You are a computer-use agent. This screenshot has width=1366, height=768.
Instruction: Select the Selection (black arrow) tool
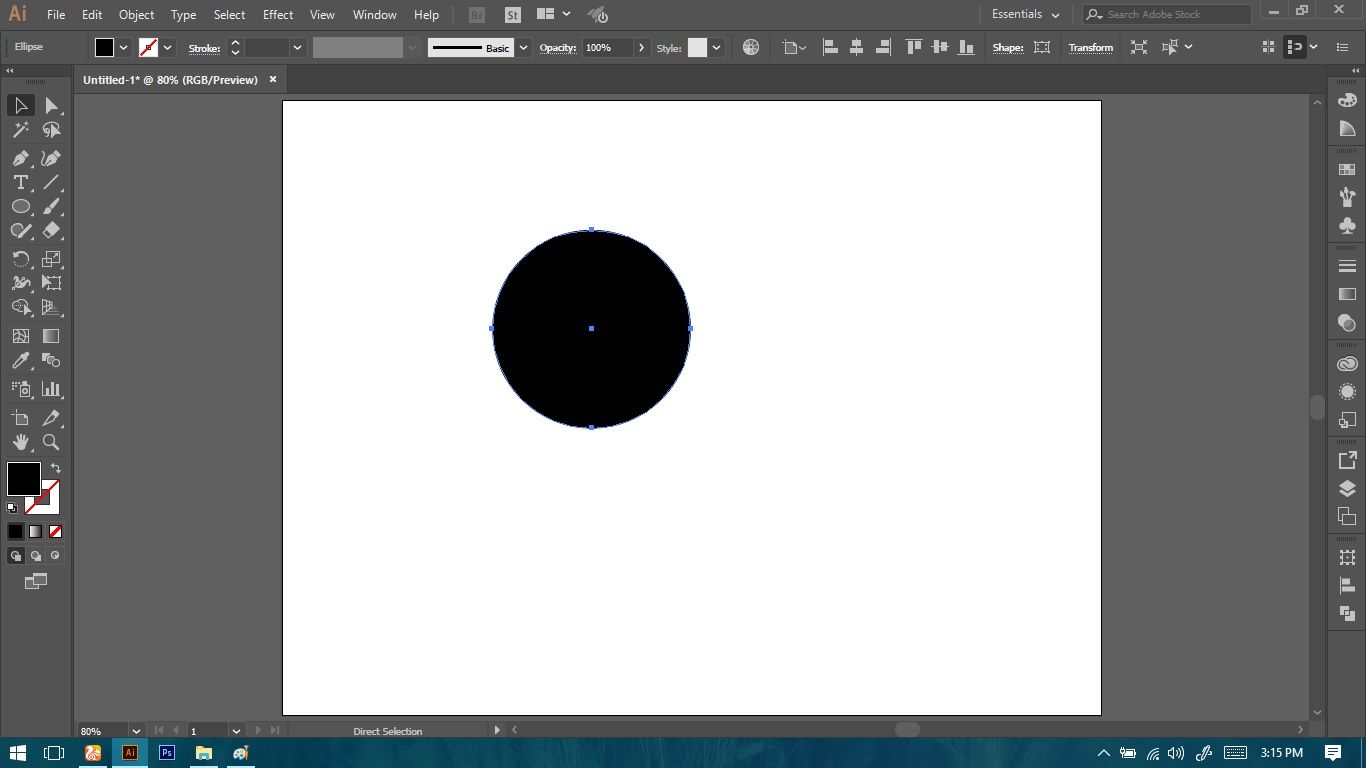[20, 105]
